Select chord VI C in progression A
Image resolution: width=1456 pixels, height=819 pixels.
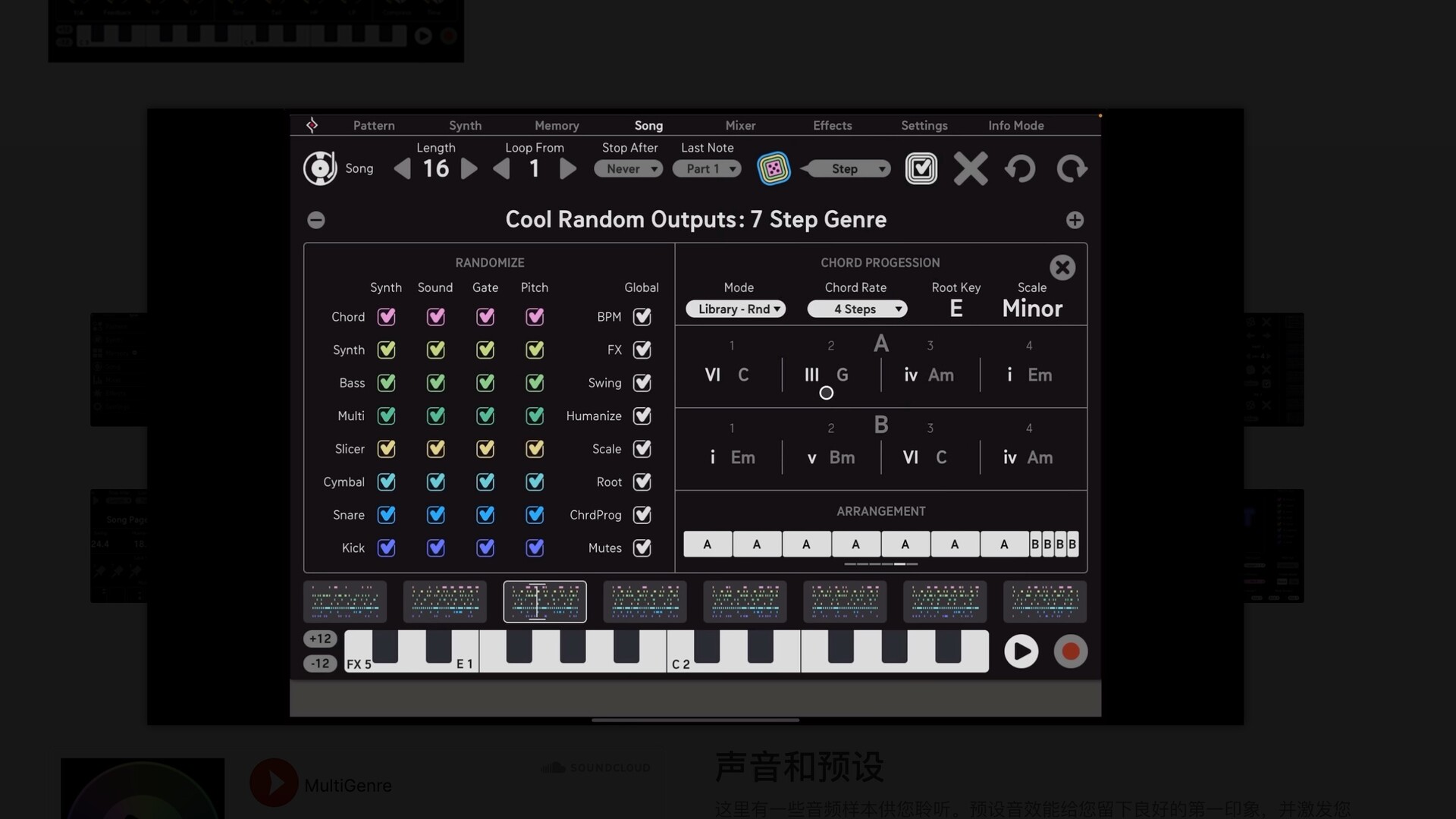[x=727, y=375]
